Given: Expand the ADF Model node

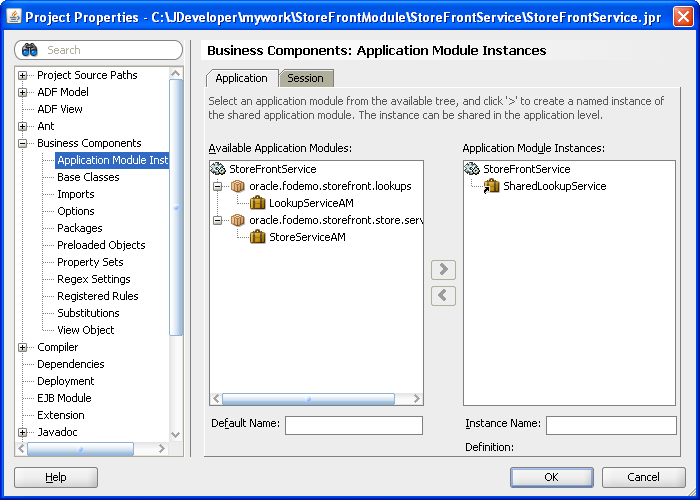Looking at the screenshot, I should [22, 92].
